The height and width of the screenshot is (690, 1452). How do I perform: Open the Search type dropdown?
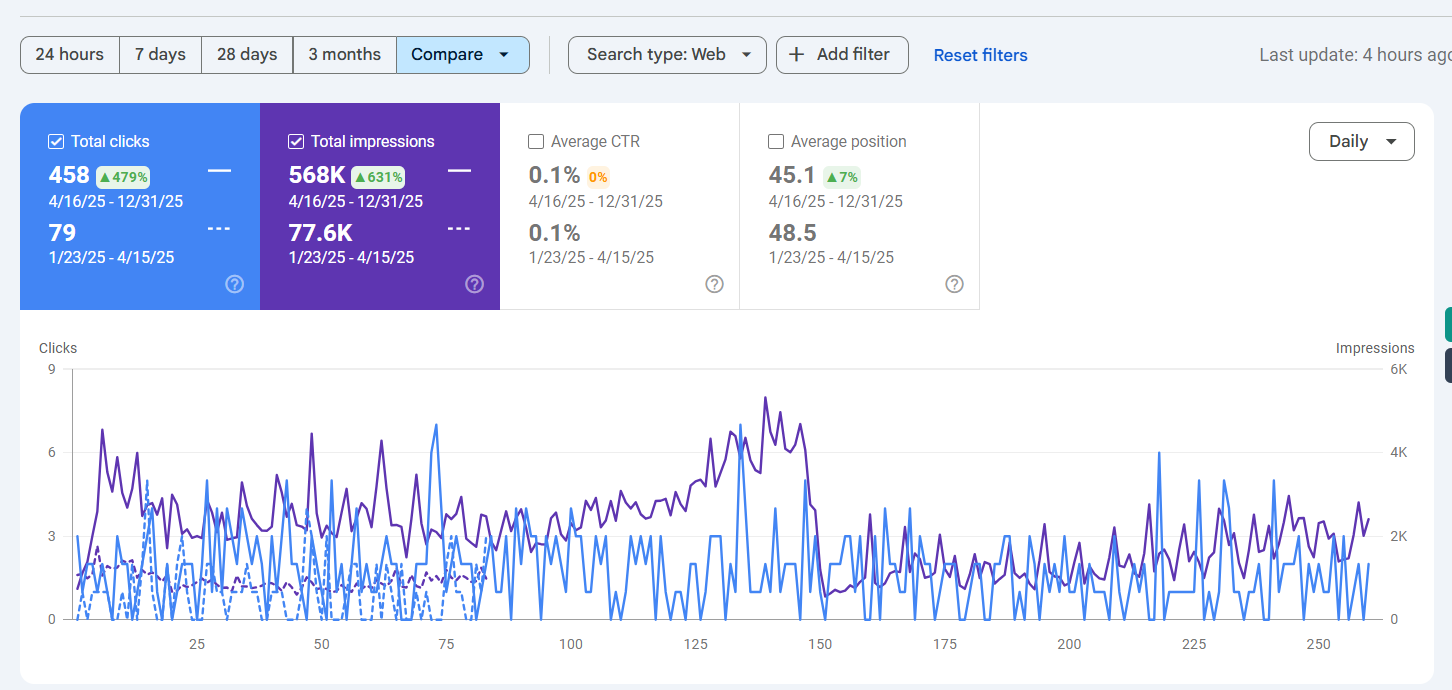click(x=667, y=55)
